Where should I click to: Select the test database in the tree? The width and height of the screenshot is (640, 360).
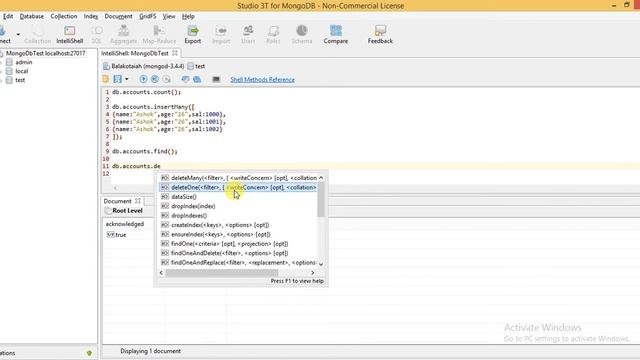pos(20,80)
